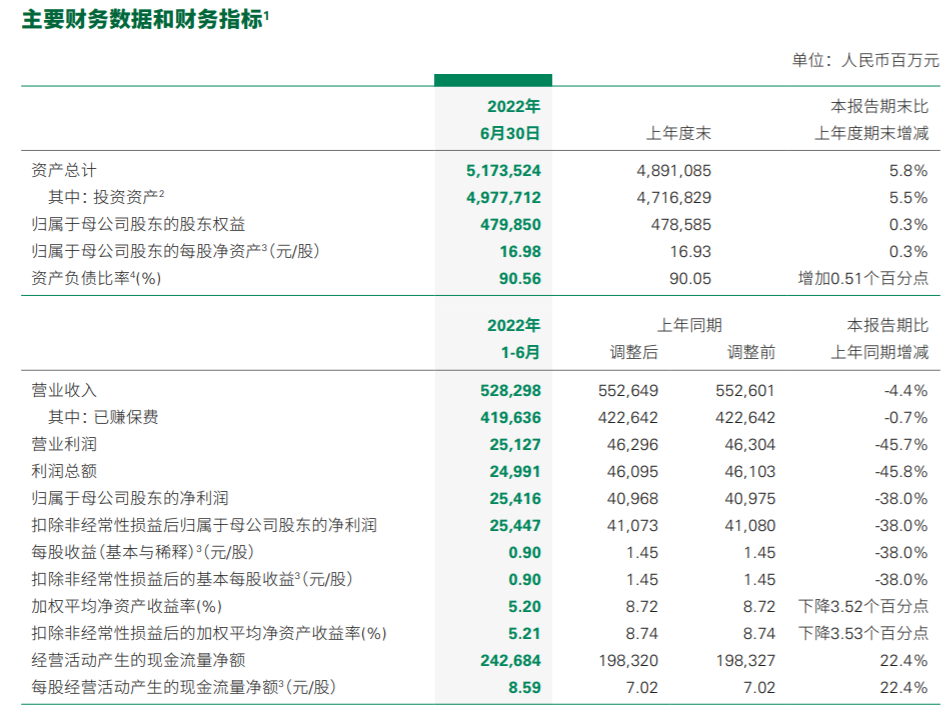Click the footnote superscript 1 after the title
Image resolution: width=952 pixels, height=721 pixels.
tap(267, 13)
